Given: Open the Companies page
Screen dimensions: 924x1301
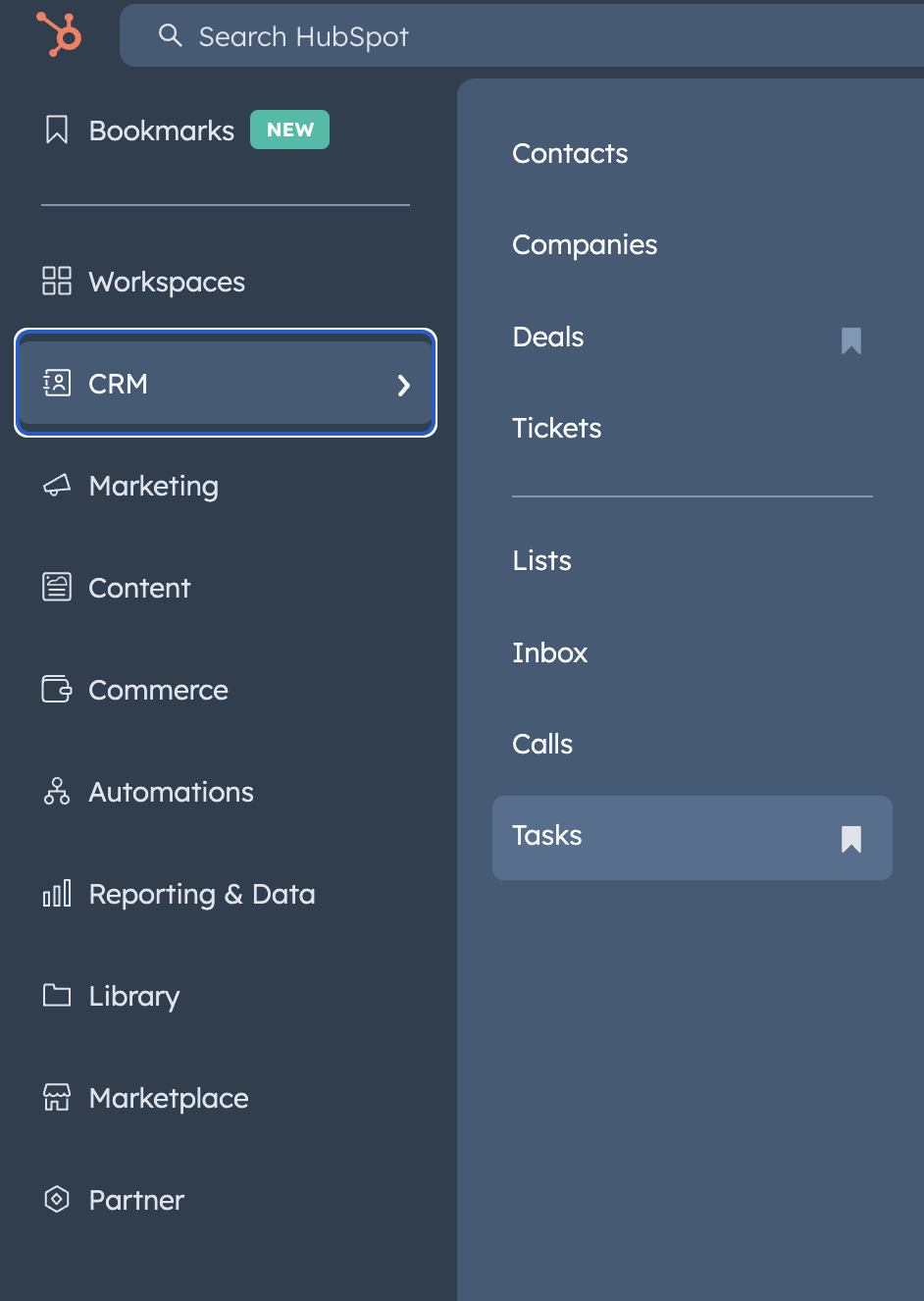Looking at the screenshot, I should click(585, 245).
